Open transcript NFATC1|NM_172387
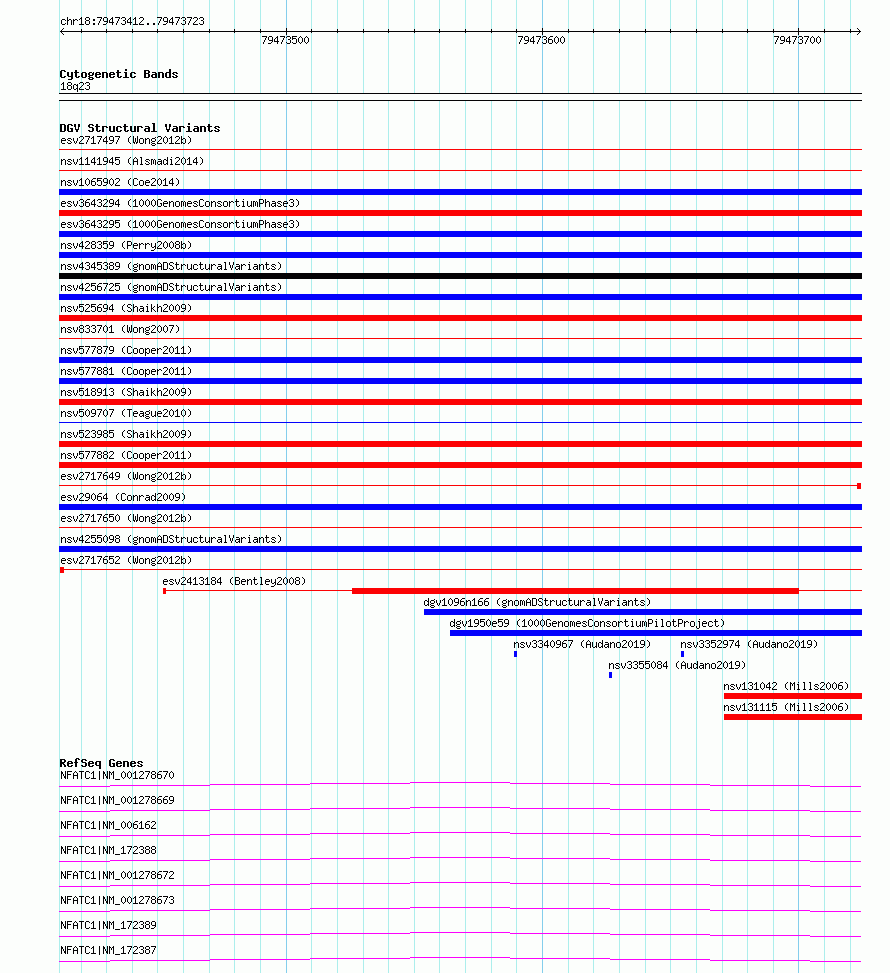The image size is (890, 973). (x=108, y=950)
